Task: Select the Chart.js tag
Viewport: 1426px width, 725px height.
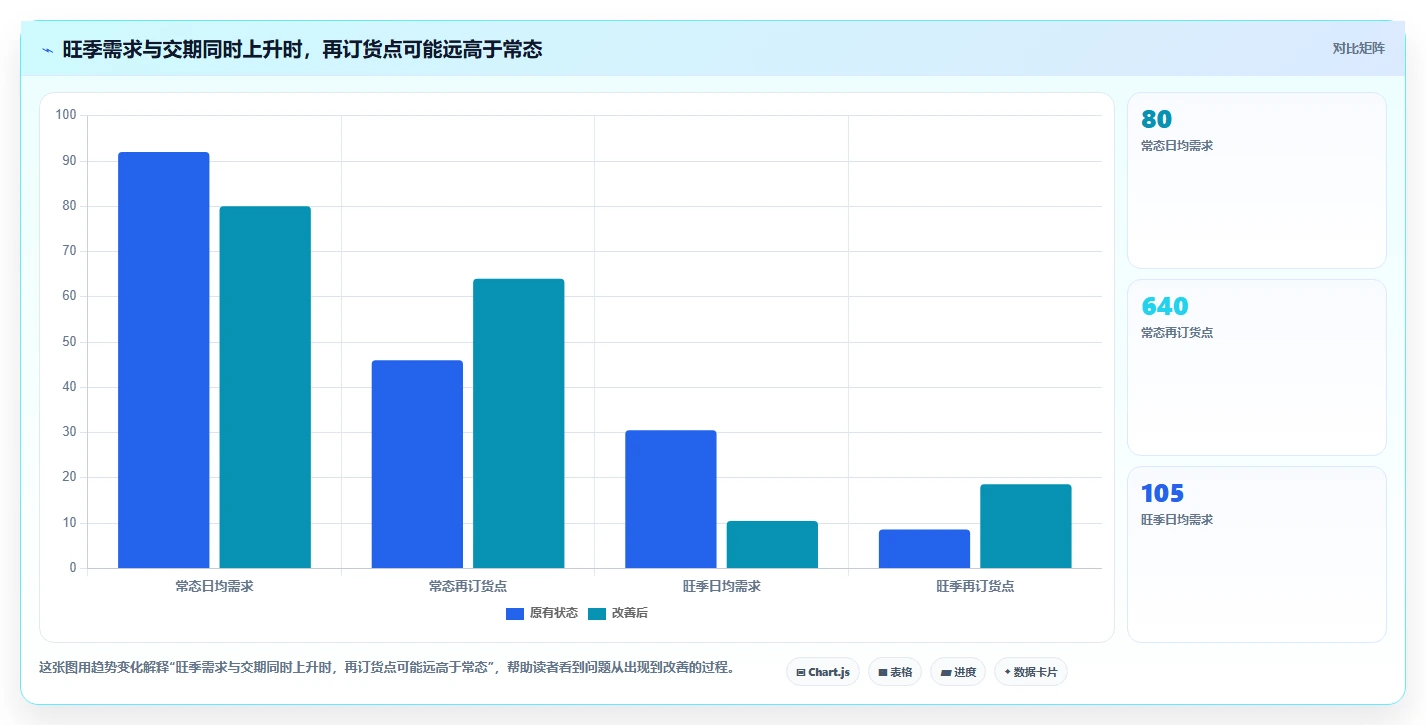Action: pyautogui.click(x=823, y=672)
